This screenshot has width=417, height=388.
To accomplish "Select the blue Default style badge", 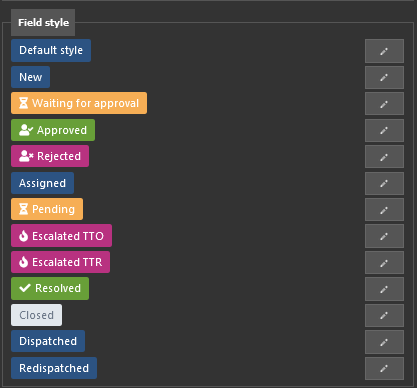I will (51, 50).
